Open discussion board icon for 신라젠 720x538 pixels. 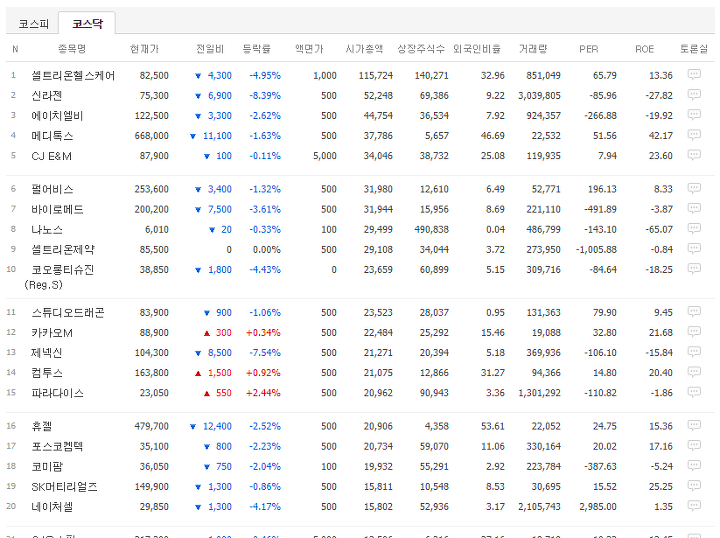tap(694, 94)
